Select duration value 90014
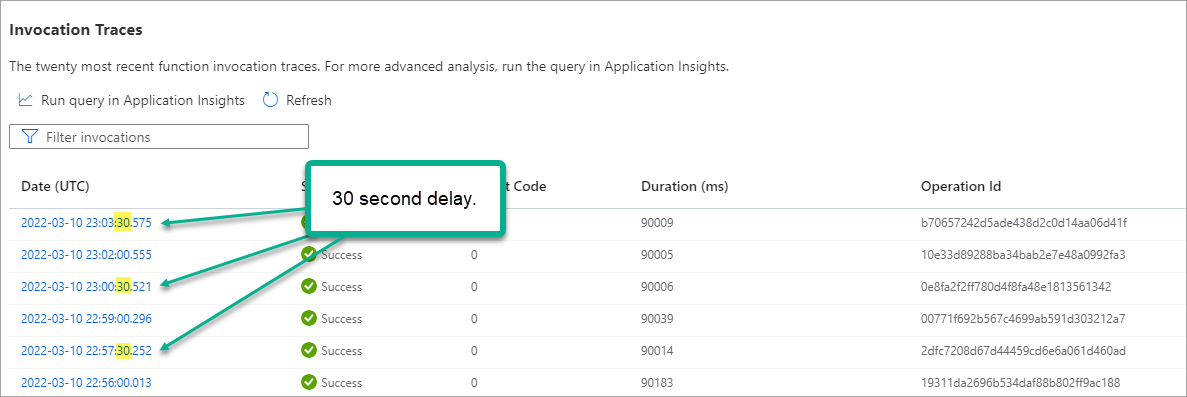 [x=657, y=350]
